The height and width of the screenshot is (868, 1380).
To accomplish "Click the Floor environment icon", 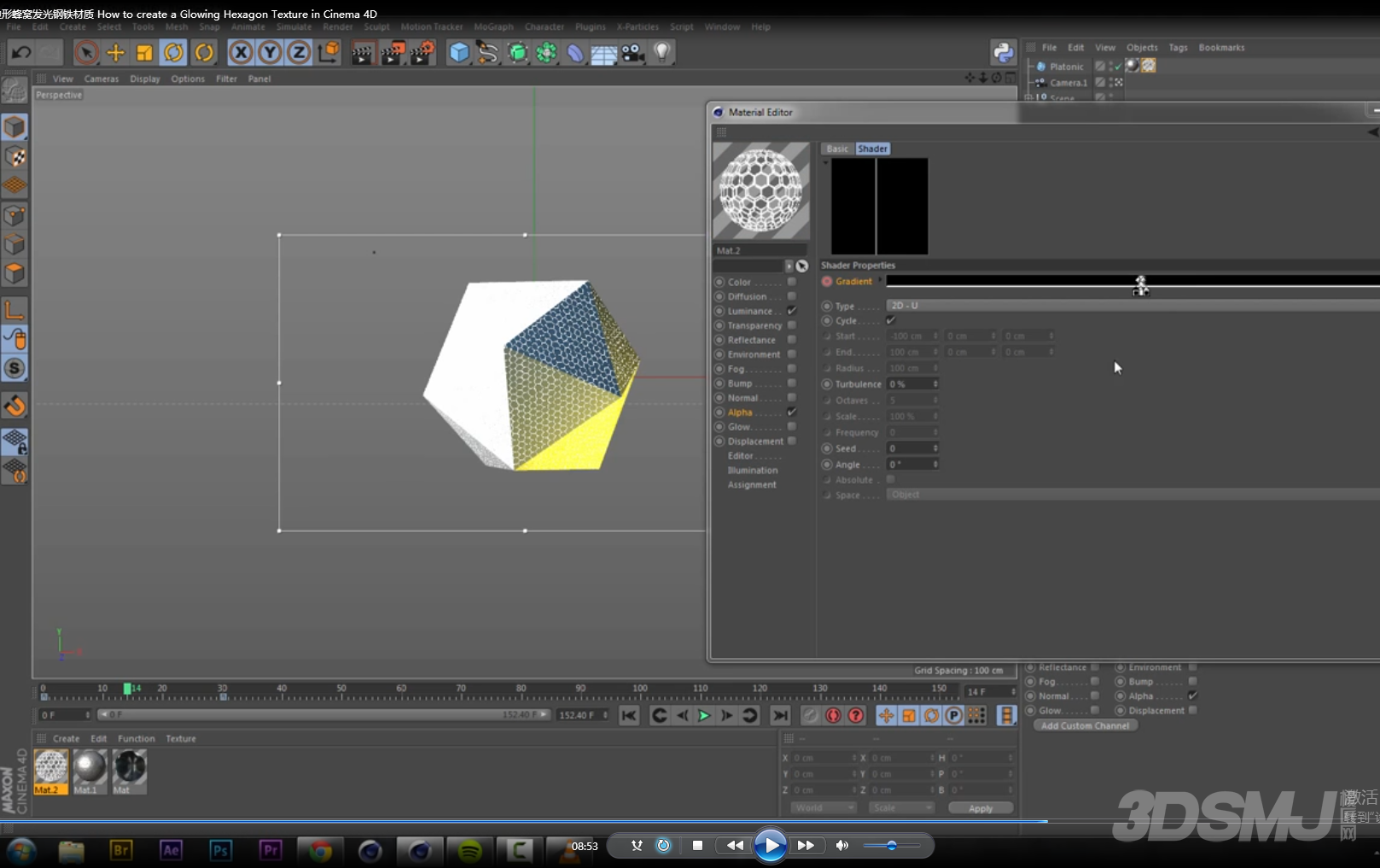I will pos(604,55).
